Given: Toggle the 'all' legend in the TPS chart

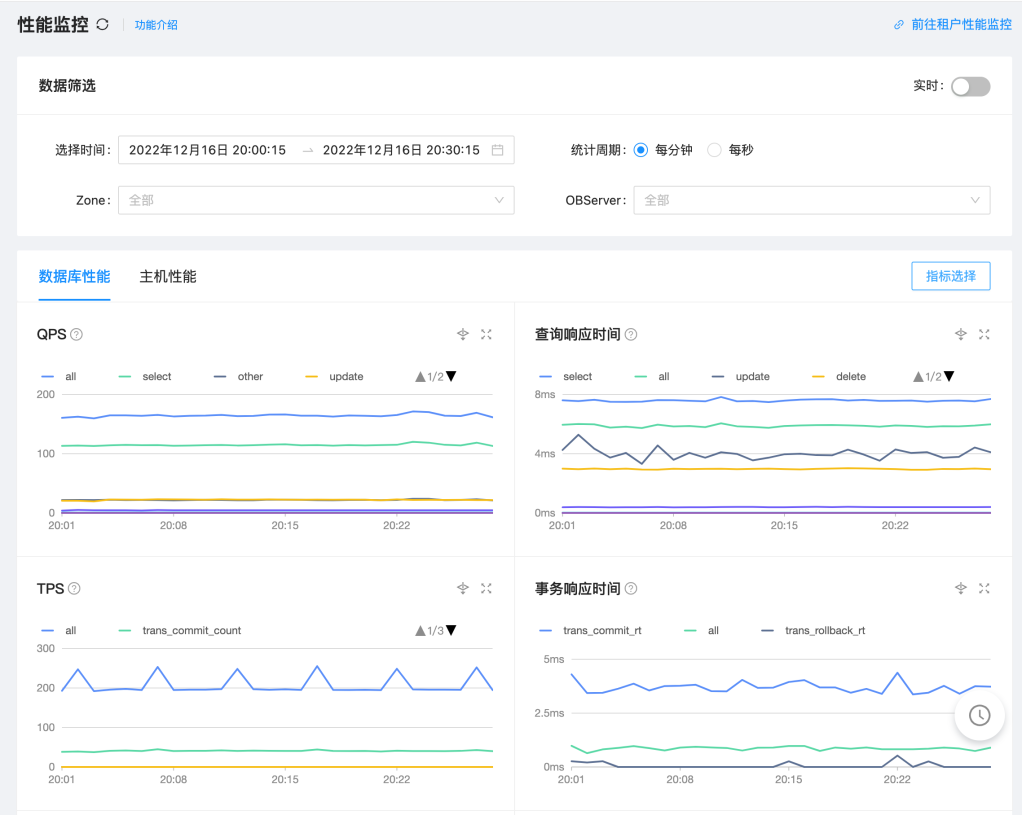Looking at the screenshot, I should coord(59,630).
